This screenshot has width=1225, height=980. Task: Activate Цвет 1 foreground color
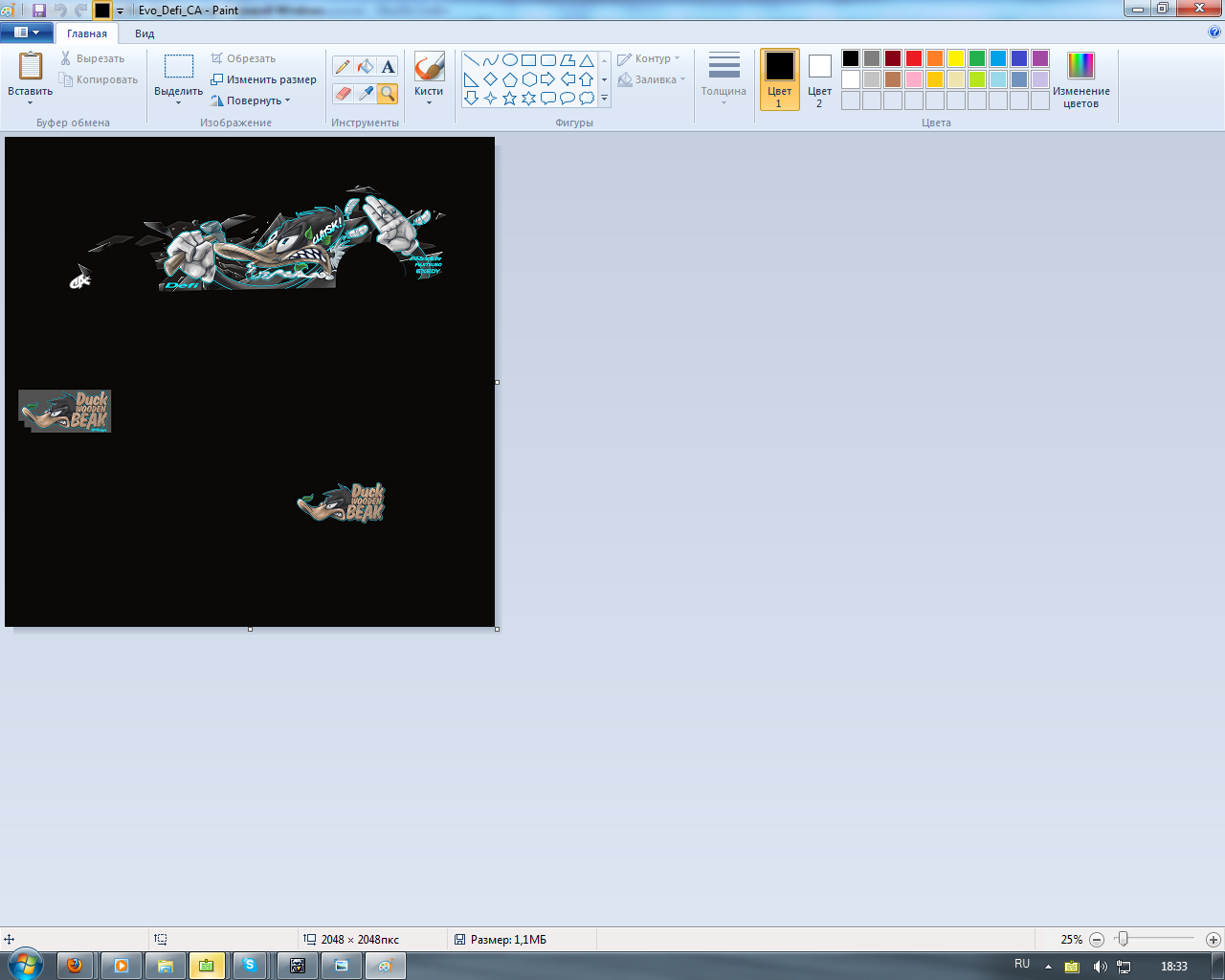[780, 79]
